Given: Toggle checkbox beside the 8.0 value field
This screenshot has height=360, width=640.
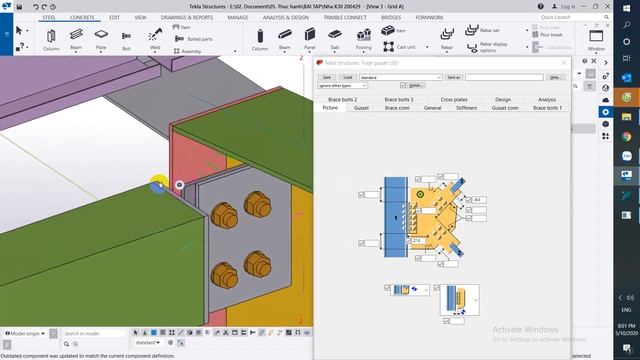Looking at the screenshot, I should point(469,200).
